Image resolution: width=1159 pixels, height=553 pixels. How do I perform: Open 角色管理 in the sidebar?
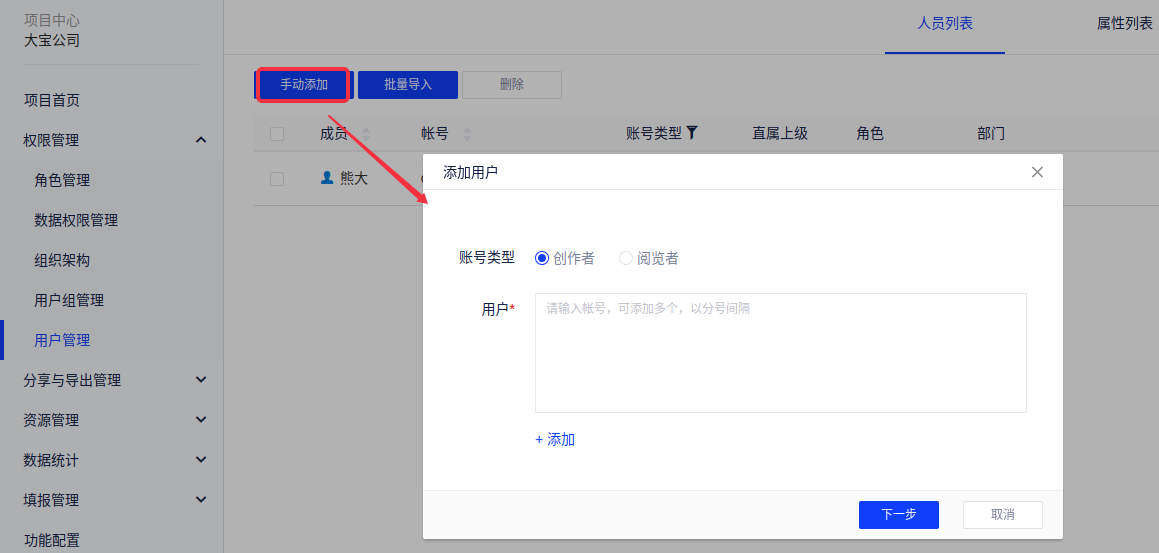(62, 180)
